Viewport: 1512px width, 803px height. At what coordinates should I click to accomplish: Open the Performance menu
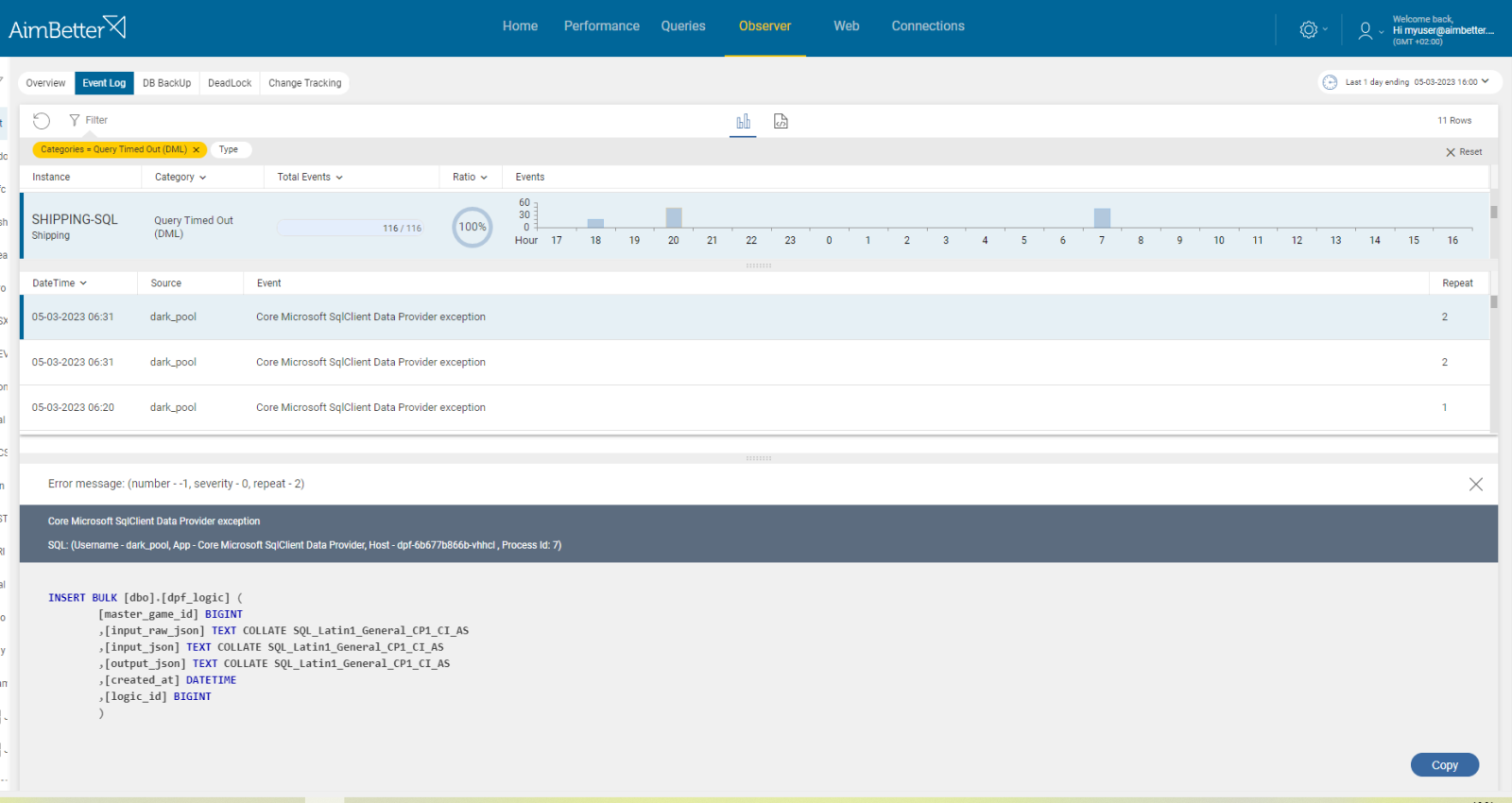click(602, 26)
